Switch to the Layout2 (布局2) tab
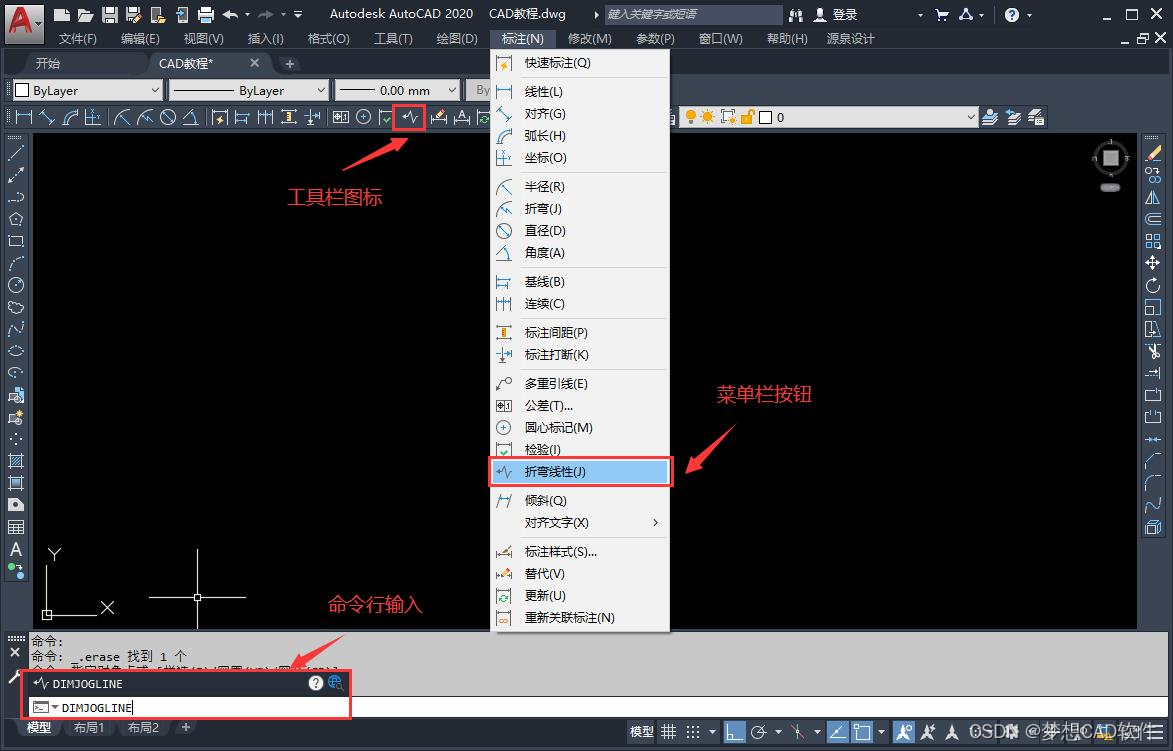 point(143,728)
